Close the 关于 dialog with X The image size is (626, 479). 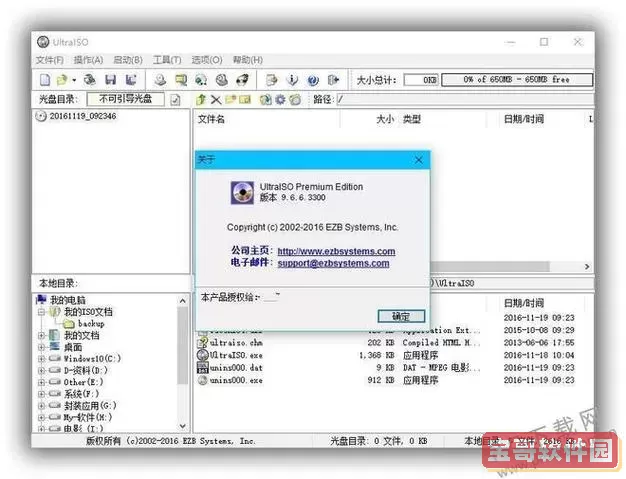418,160
